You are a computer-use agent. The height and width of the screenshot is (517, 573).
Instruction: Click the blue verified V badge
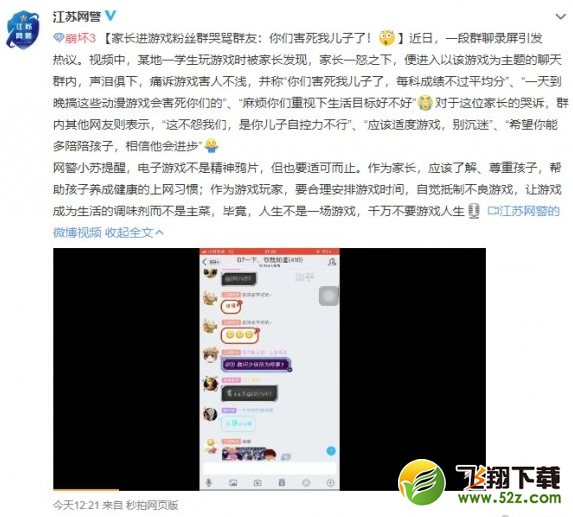tap(110, 15)
